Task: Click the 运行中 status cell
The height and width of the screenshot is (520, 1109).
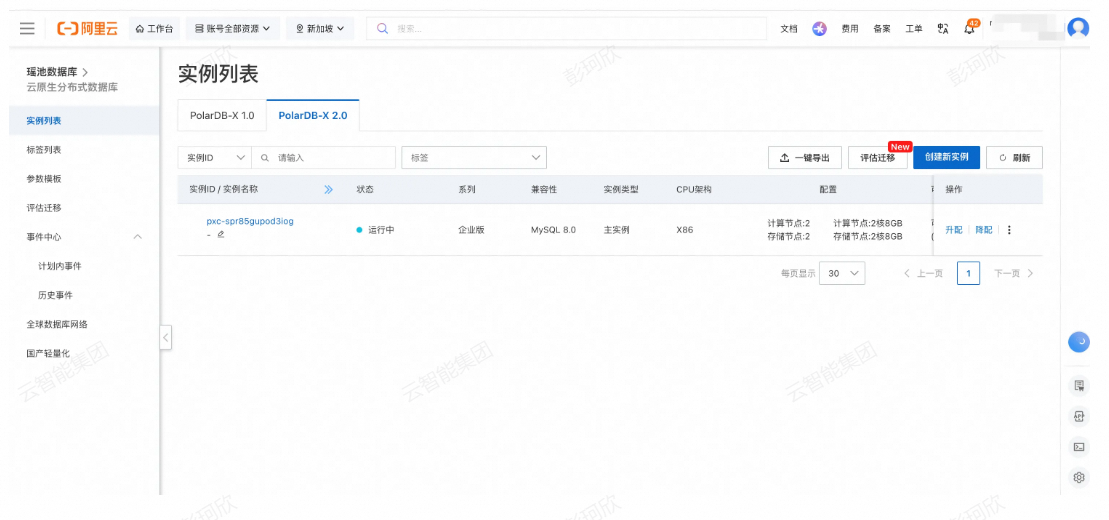Action: pos(375,230)
